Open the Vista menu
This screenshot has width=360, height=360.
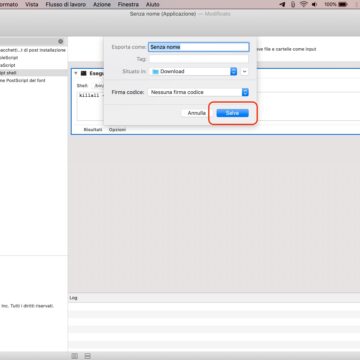point(32,4)
